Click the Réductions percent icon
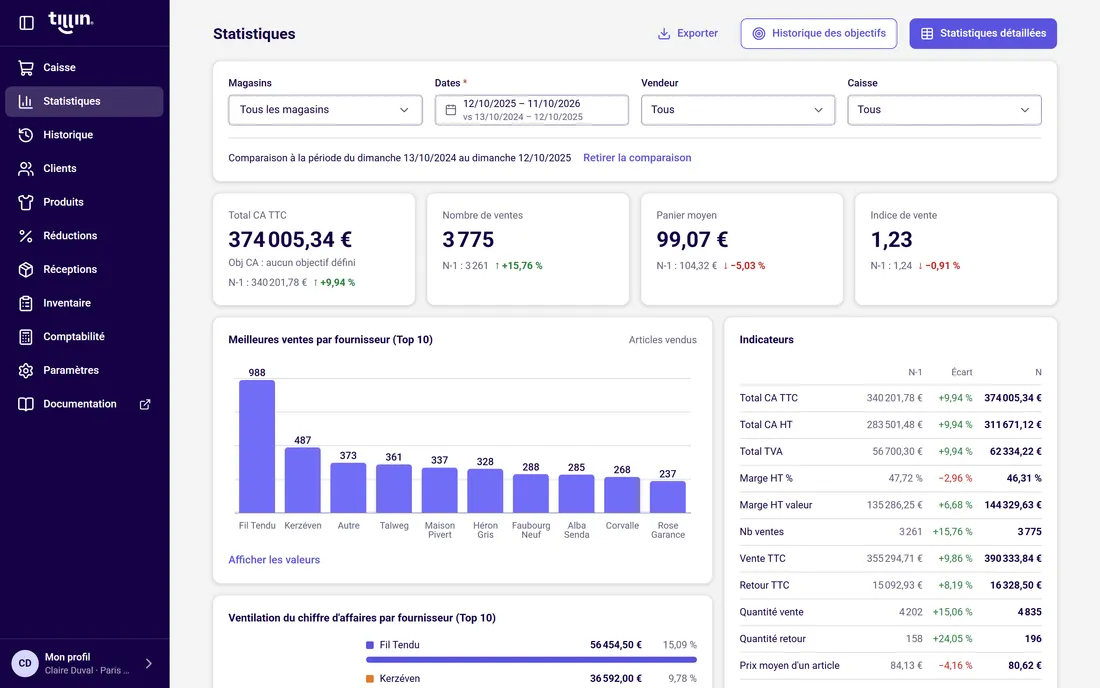This screenshot has height=688, width=1100. point(26,236)
